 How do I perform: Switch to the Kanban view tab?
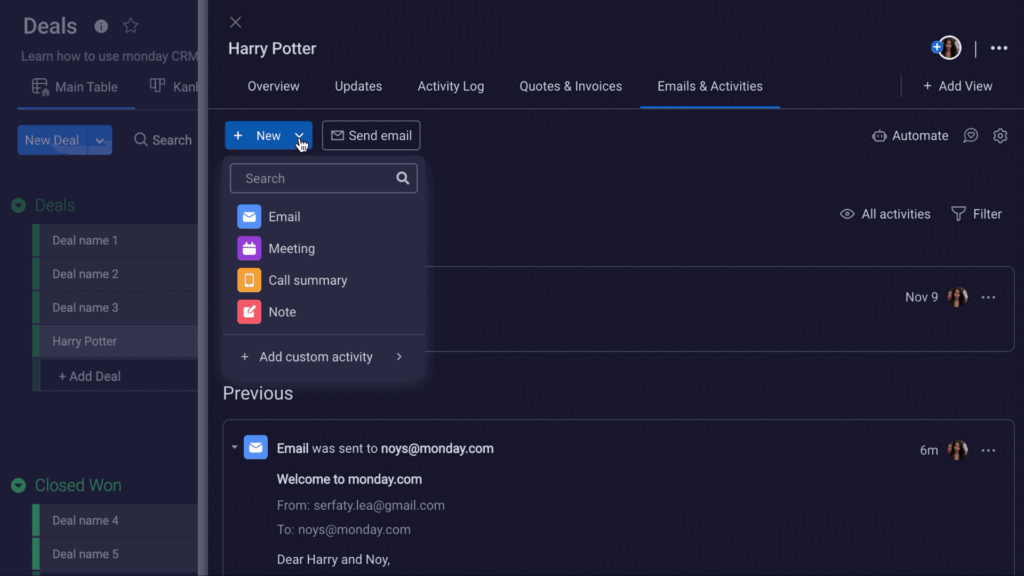tap(174, 87)
